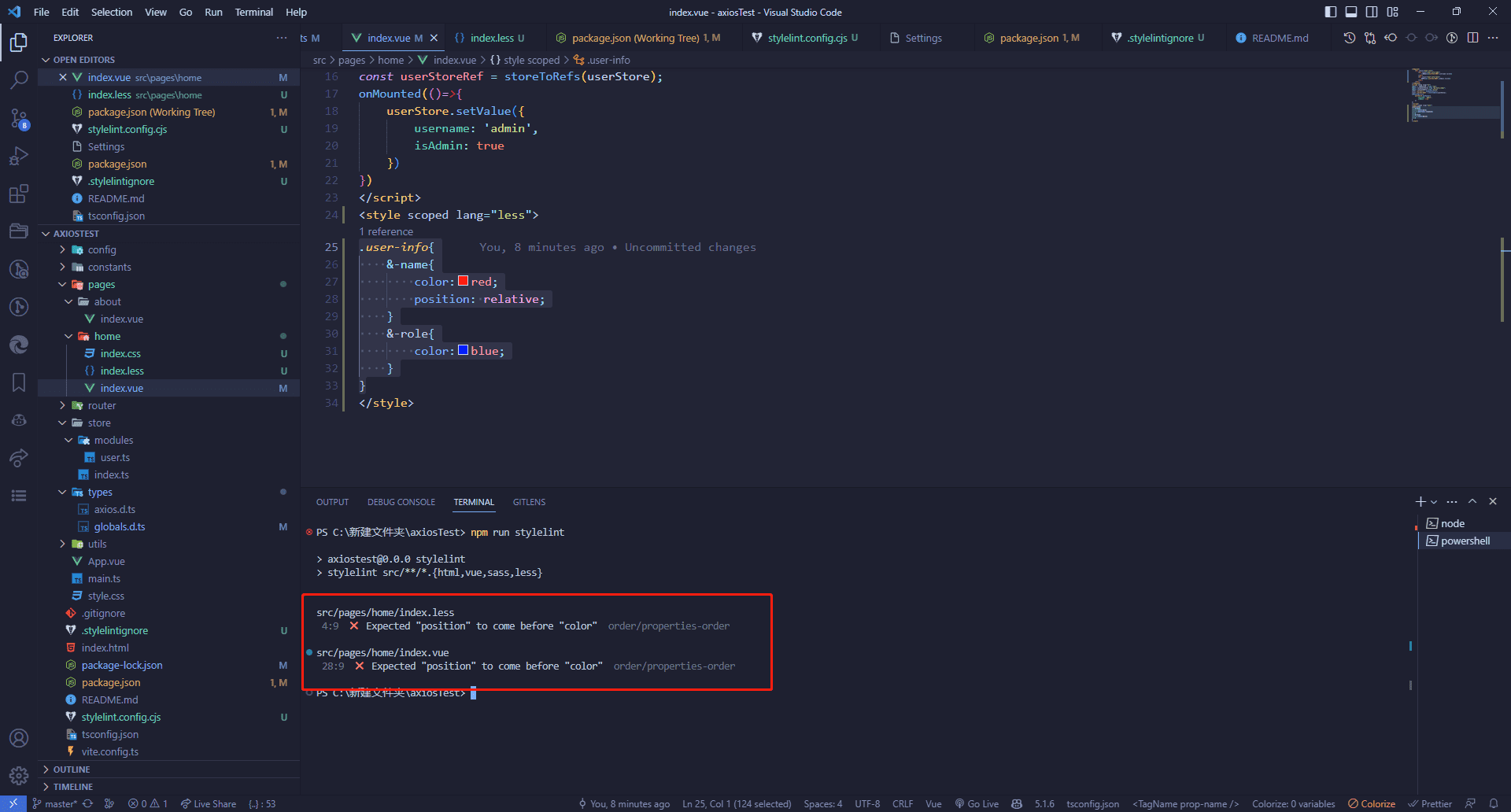Toggle primary side bar layout icon
The image size is (1511, 812).
tap(1331, 12)
